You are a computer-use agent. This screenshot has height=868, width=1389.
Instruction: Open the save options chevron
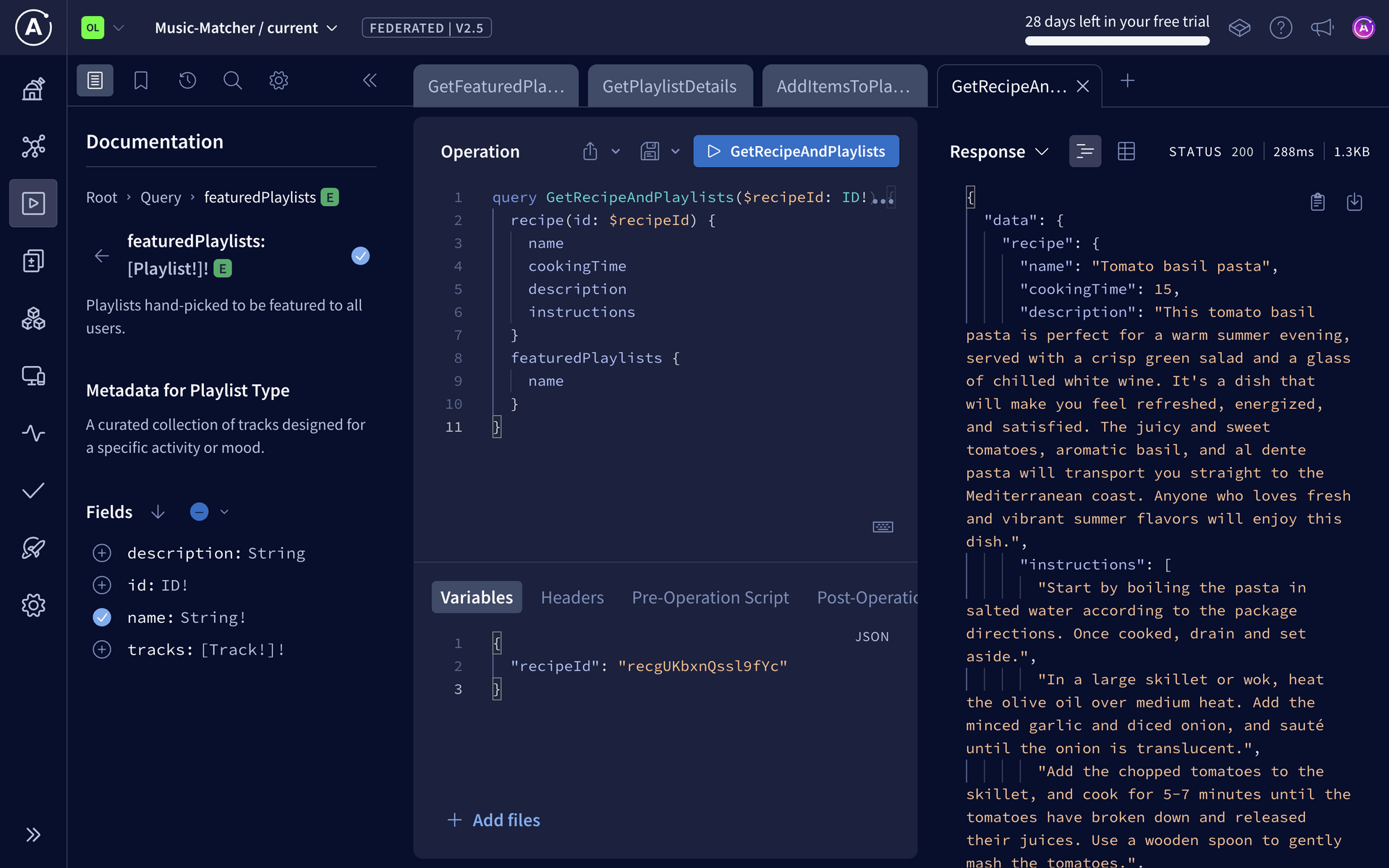click(x=675, y=151)
